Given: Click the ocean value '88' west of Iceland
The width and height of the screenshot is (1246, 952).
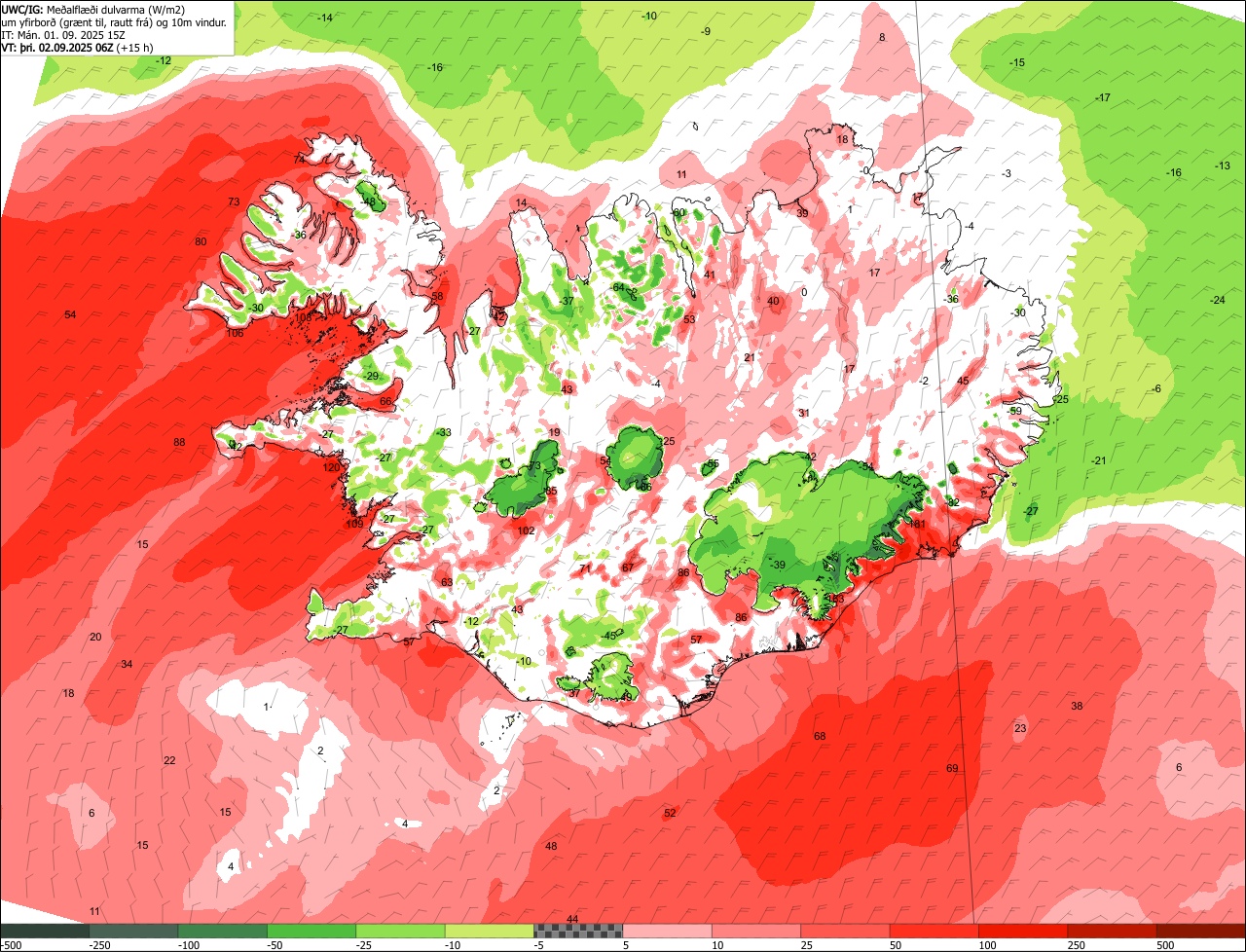Looking at the screenshot, I should pyautogui.click(x=179, y=443).
